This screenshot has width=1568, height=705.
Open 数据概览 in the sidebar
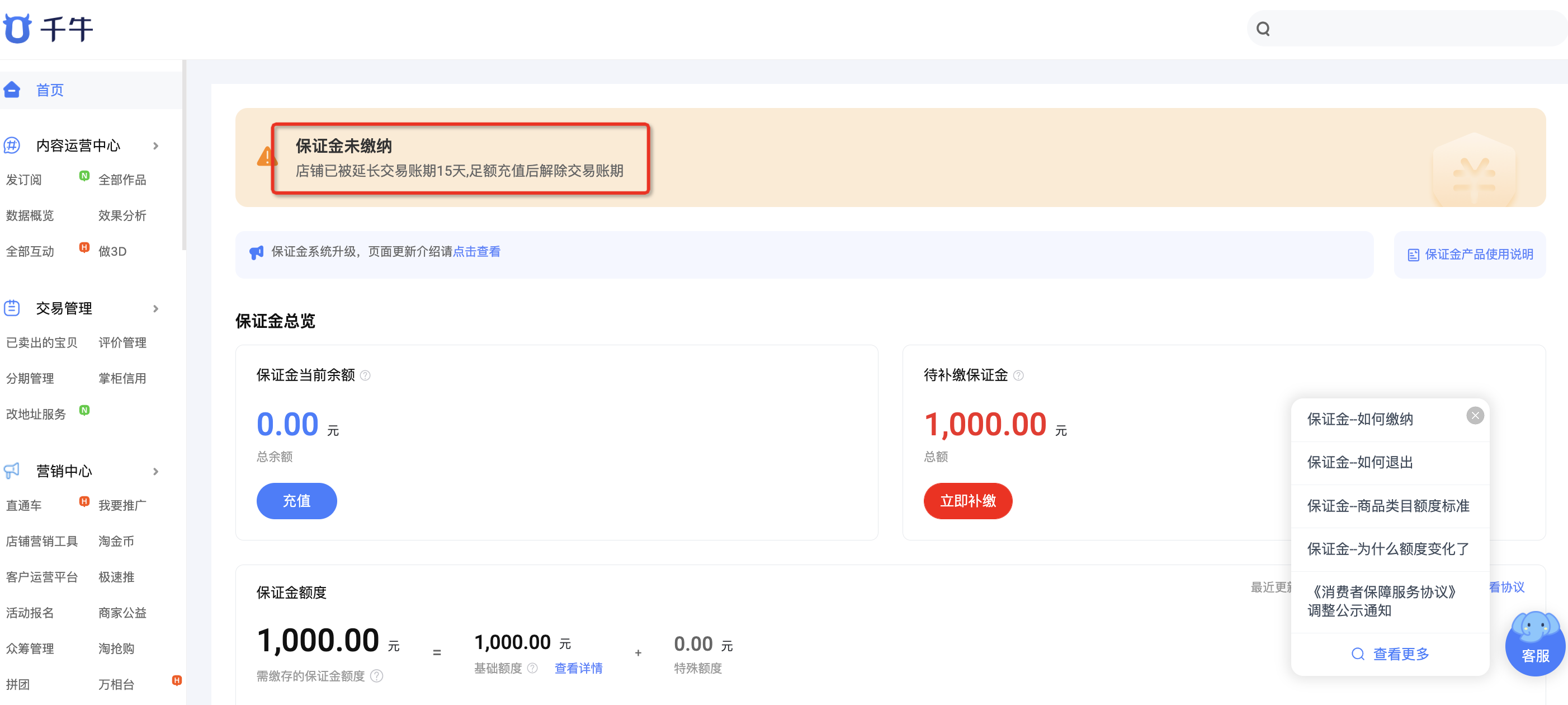tap(30, 215)
